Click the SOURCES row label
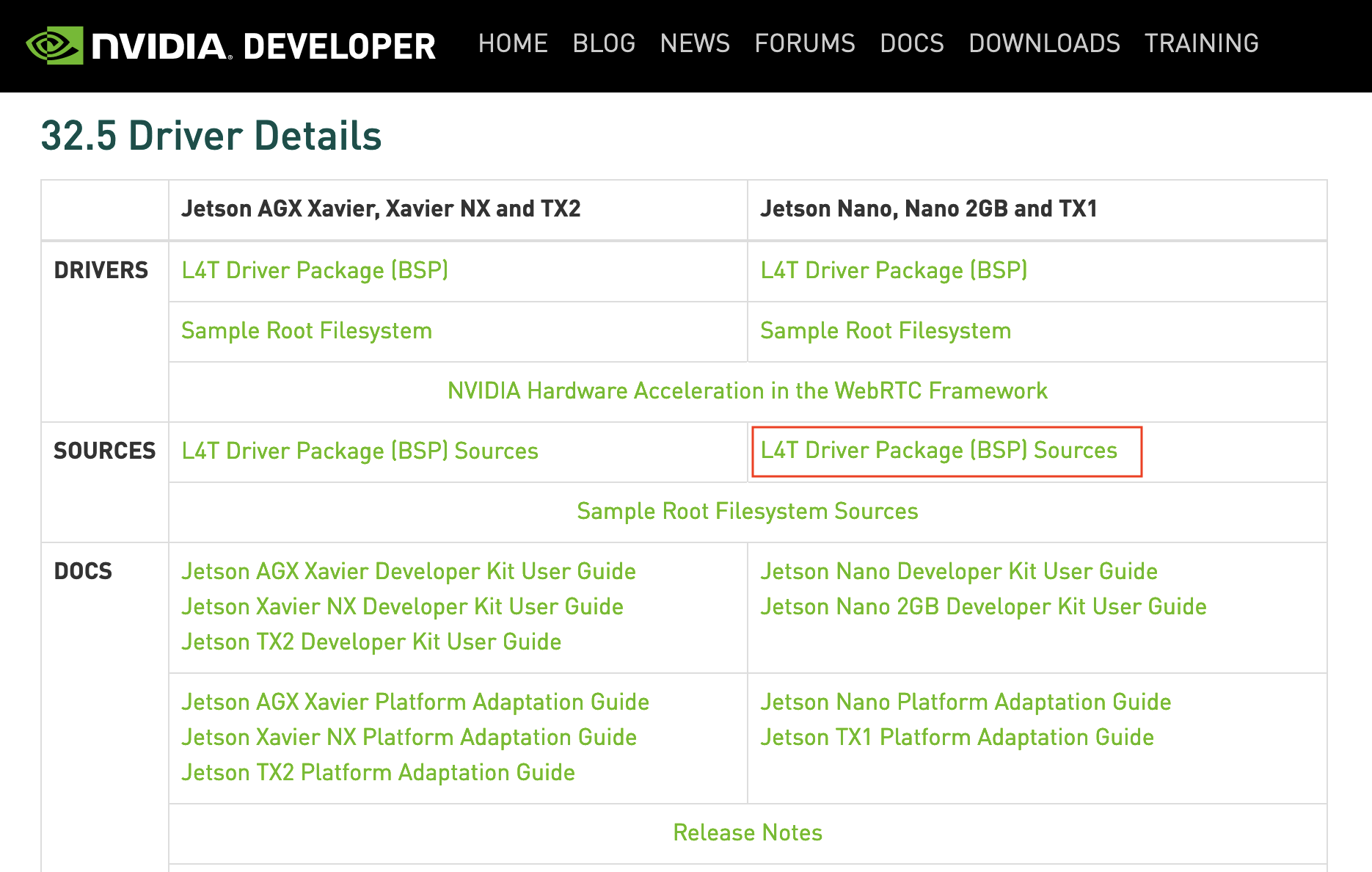Image resolution: width=1372 pixels, height=872 pixels. tap(105, 451)
